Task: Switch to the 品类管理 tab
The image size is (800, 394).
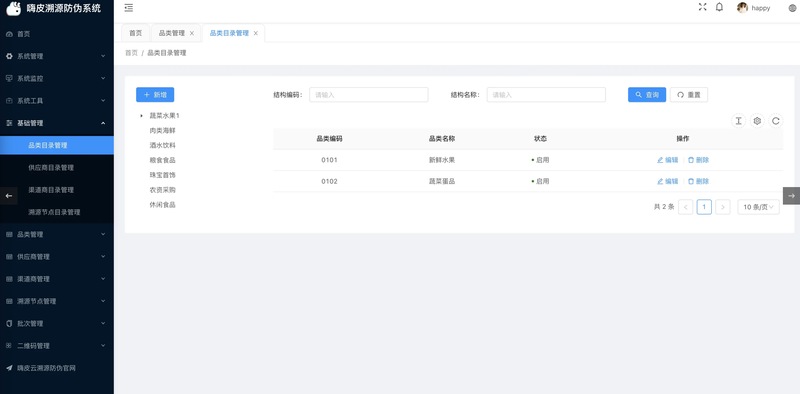Action: (x=171, y=33)
